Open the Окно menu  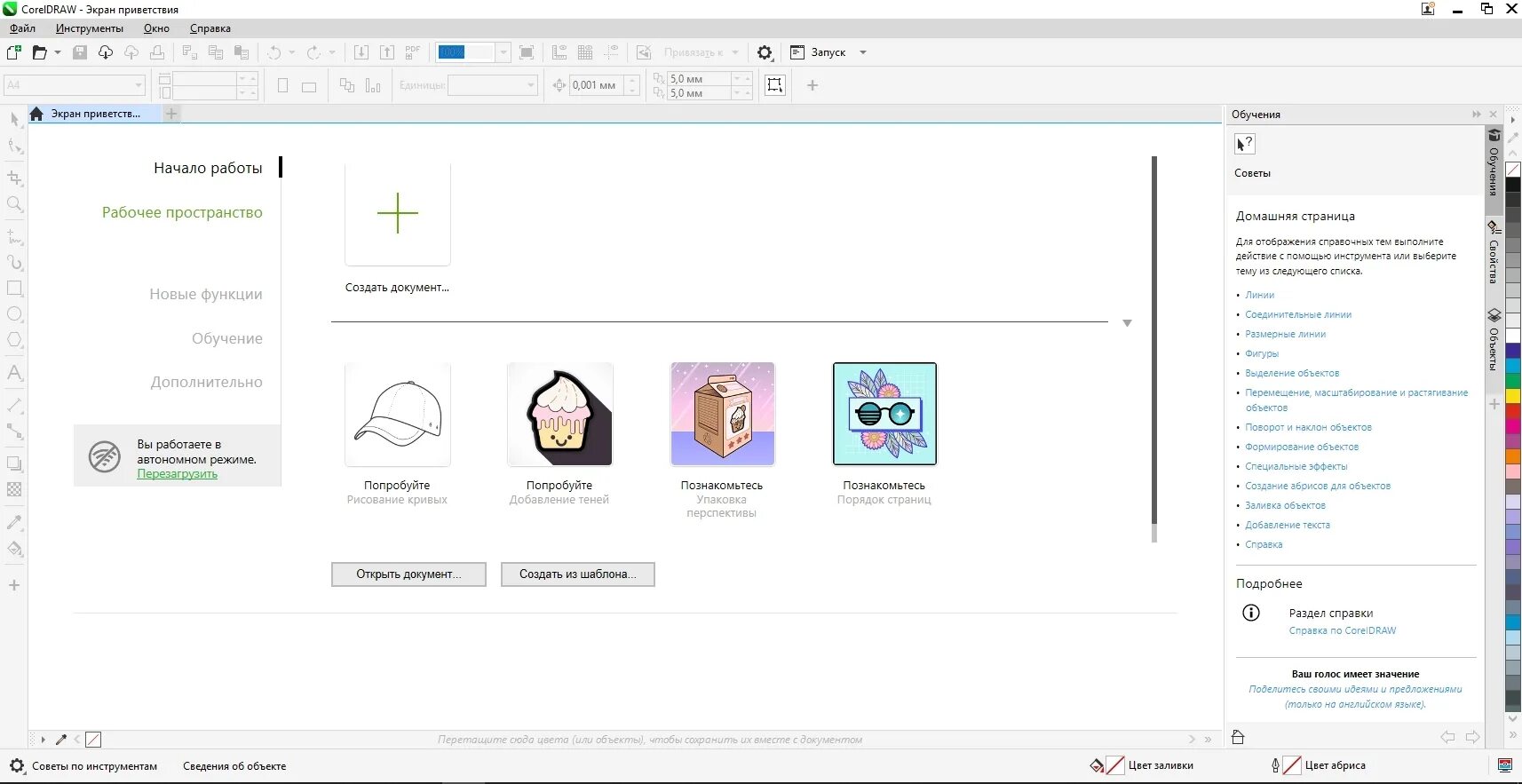click(x=156, y=28)
